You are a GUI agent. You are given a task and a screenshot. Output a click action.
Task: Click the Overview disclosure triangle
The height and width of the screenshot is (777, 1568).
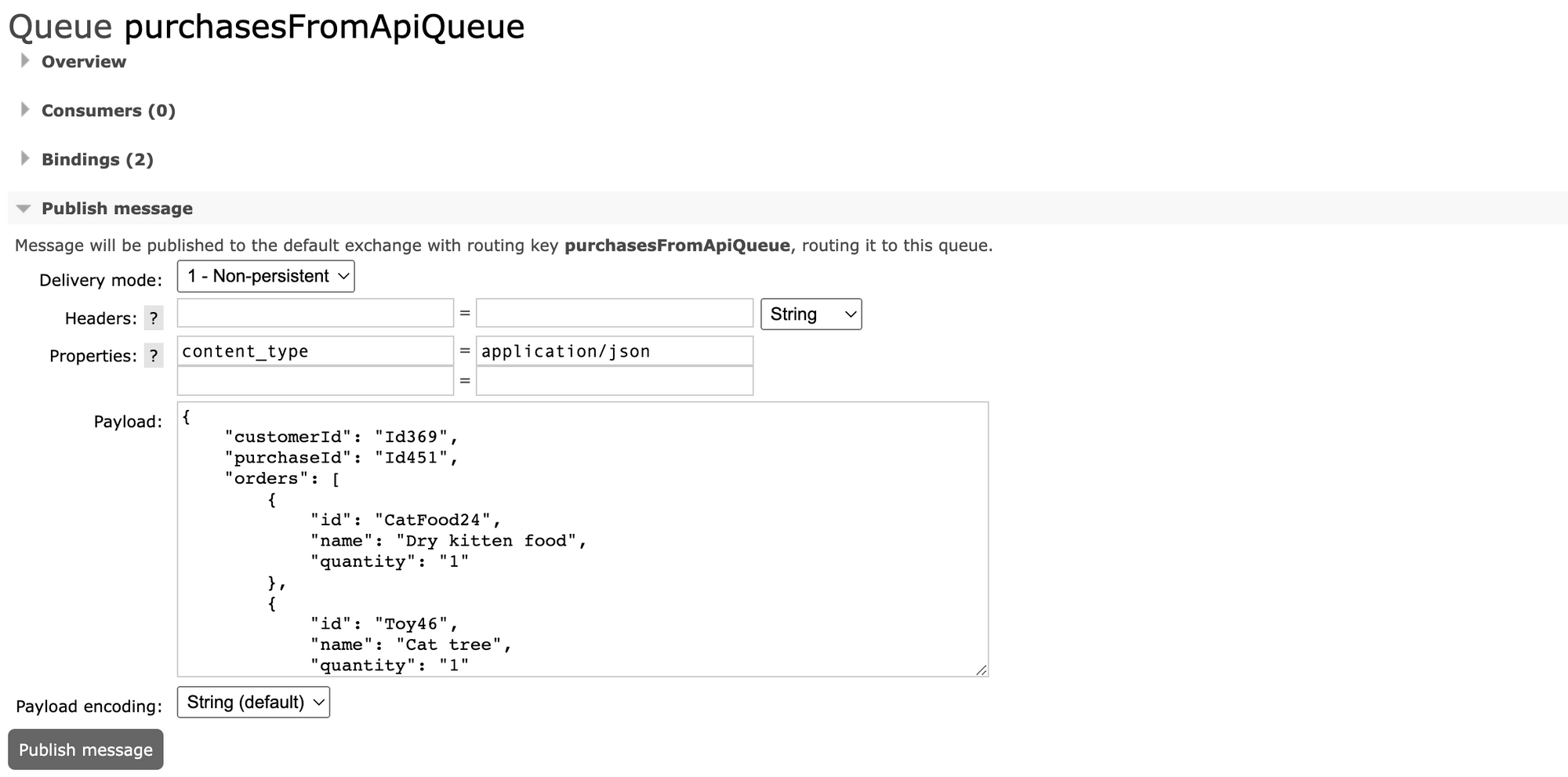(24, 59)
